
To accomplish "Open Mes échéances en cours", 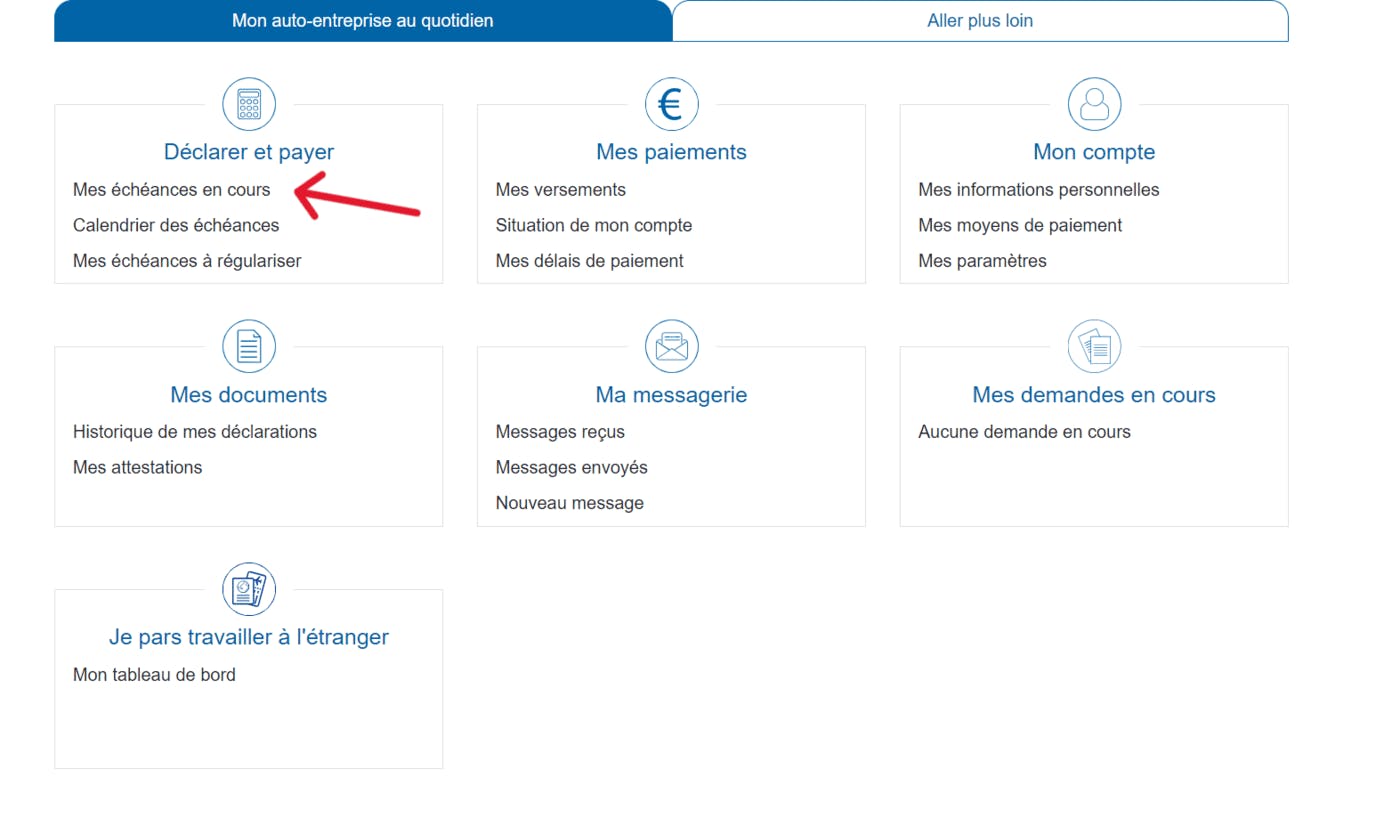I will point(172,189).
